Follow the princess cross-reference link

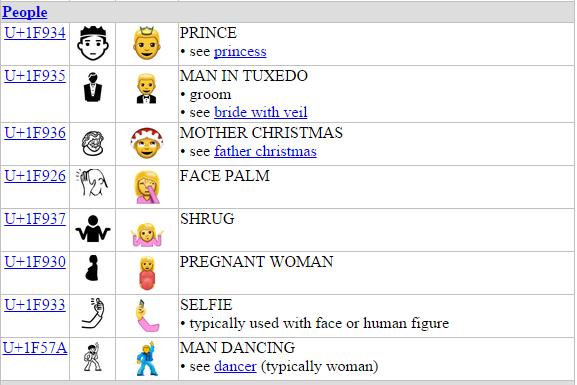[240, 52]
